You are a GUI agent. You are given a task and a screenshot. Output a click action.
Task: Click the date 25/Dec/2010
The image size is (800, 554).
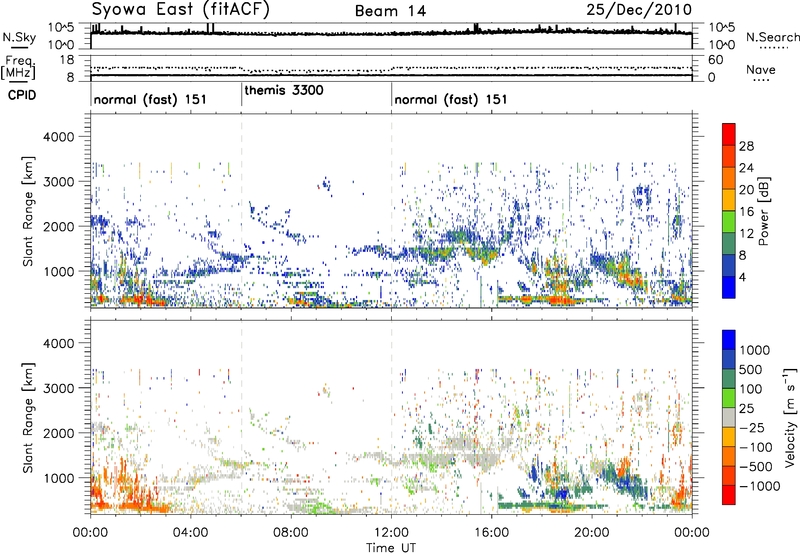(x=639, y=10)
